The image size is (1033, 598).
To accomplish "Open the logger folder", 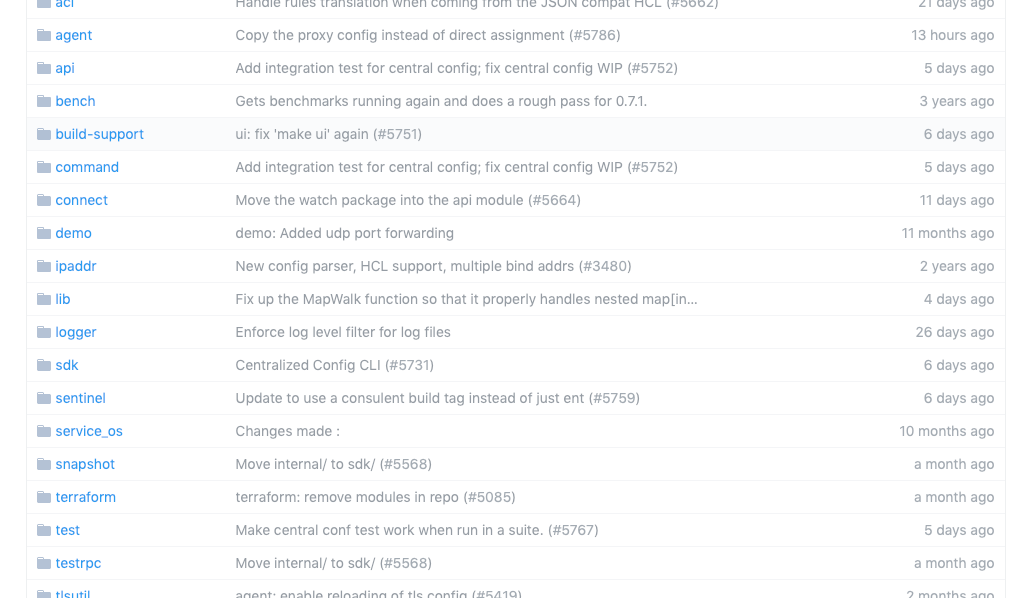I will point(76,332).
